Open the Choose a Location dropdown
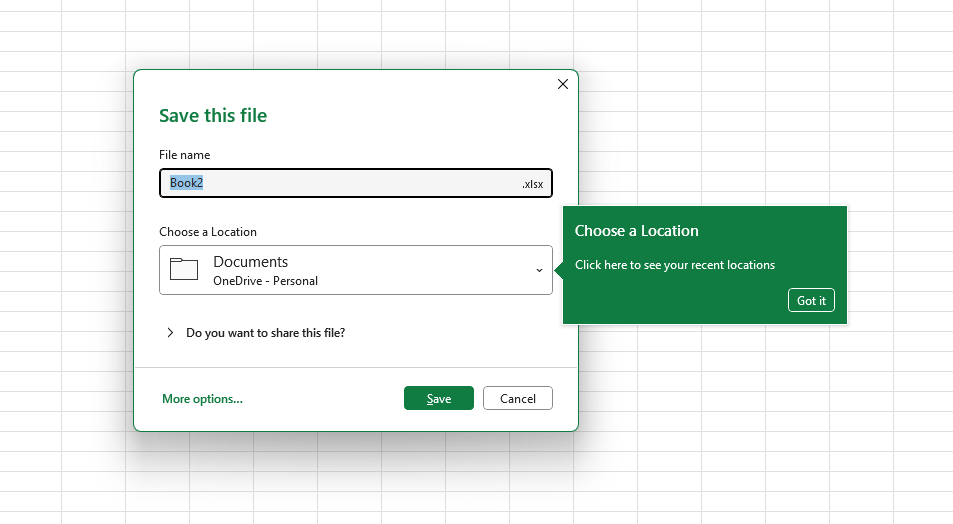953x524 pixels. tap(356, 270)
